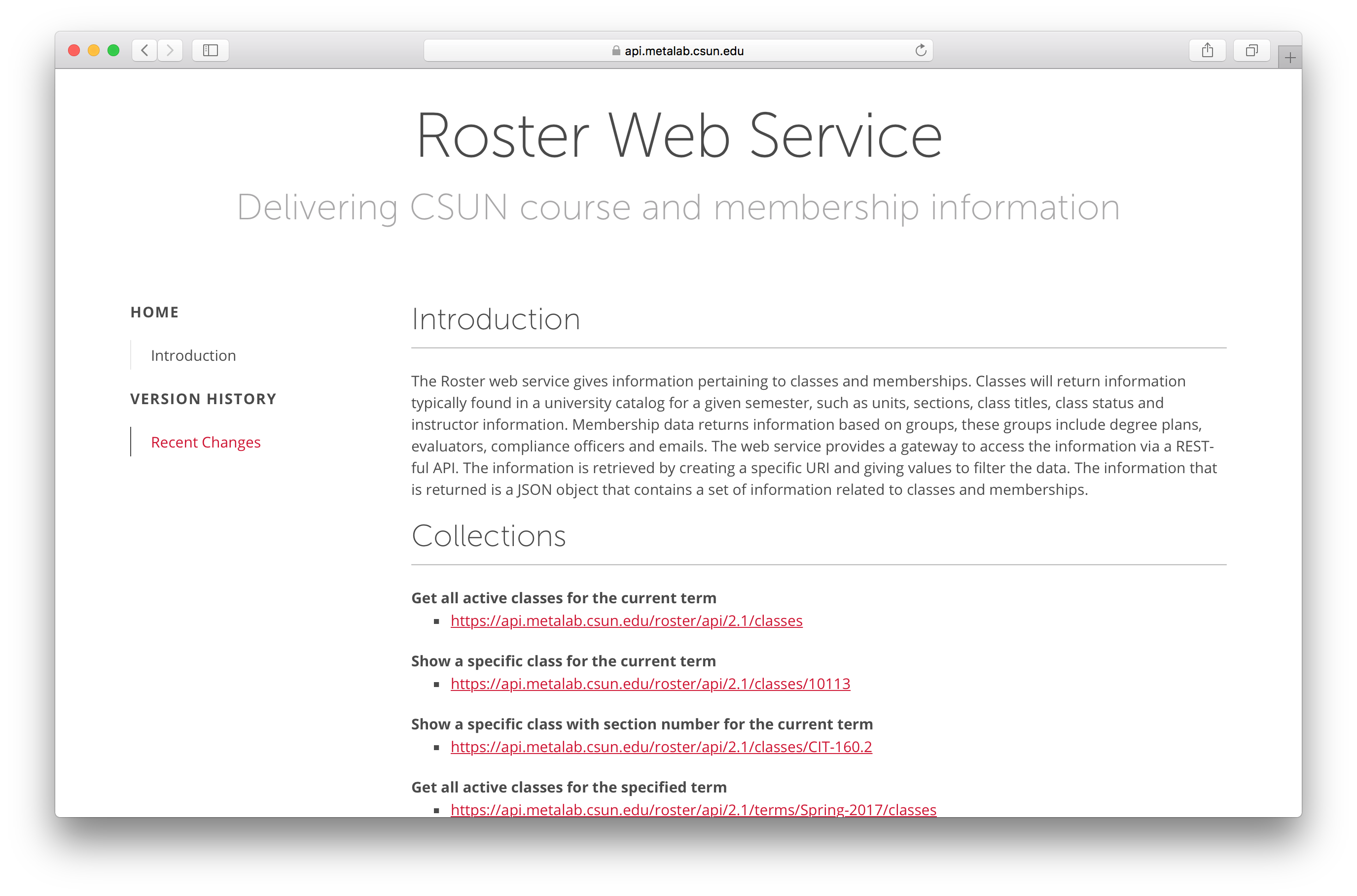The height and width of the screenshot is (896, 1357).
Task: Open the Share menu icon
Action: 1207,50
